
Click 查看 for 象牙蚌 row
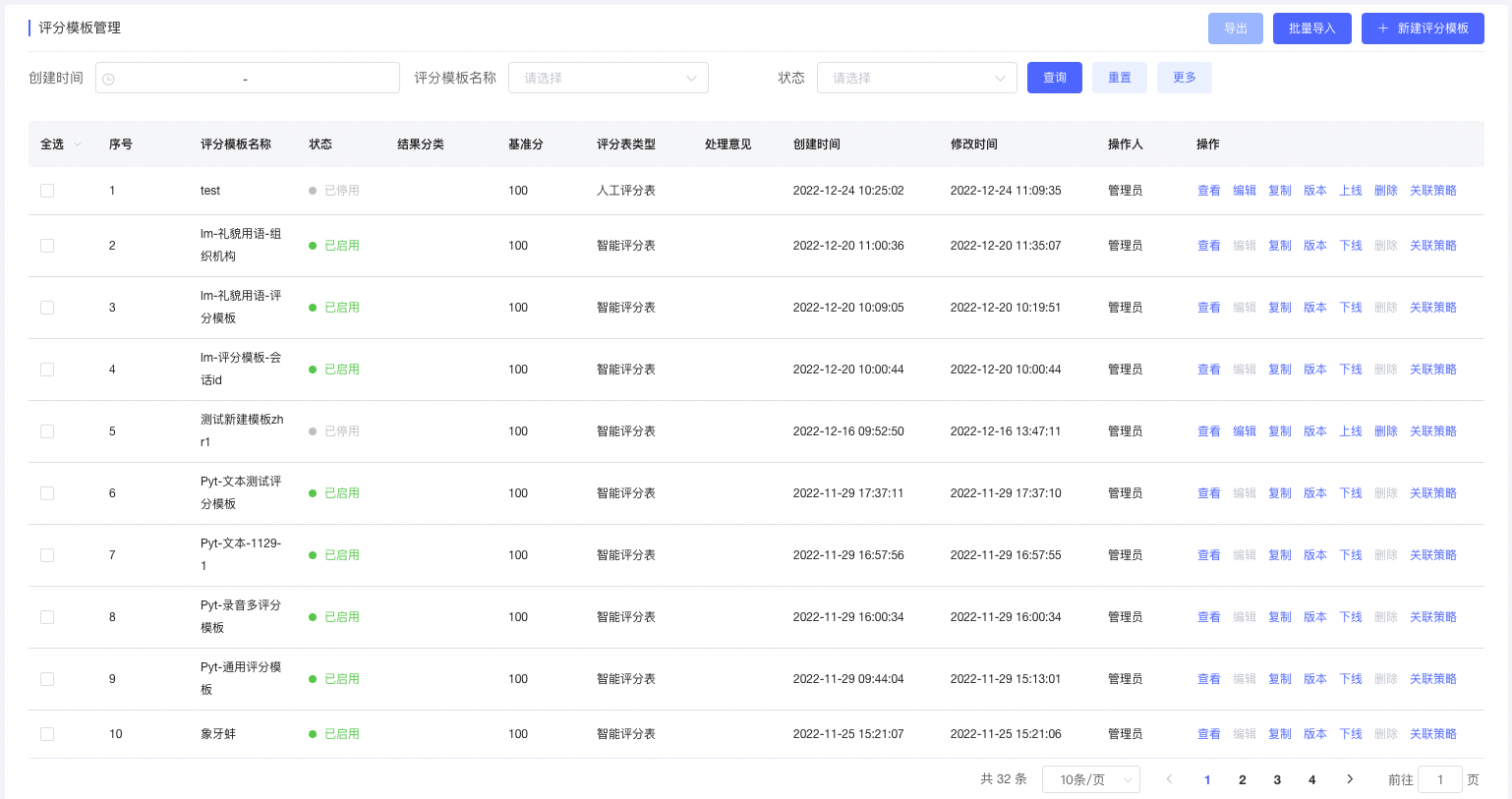(1209, 734)
